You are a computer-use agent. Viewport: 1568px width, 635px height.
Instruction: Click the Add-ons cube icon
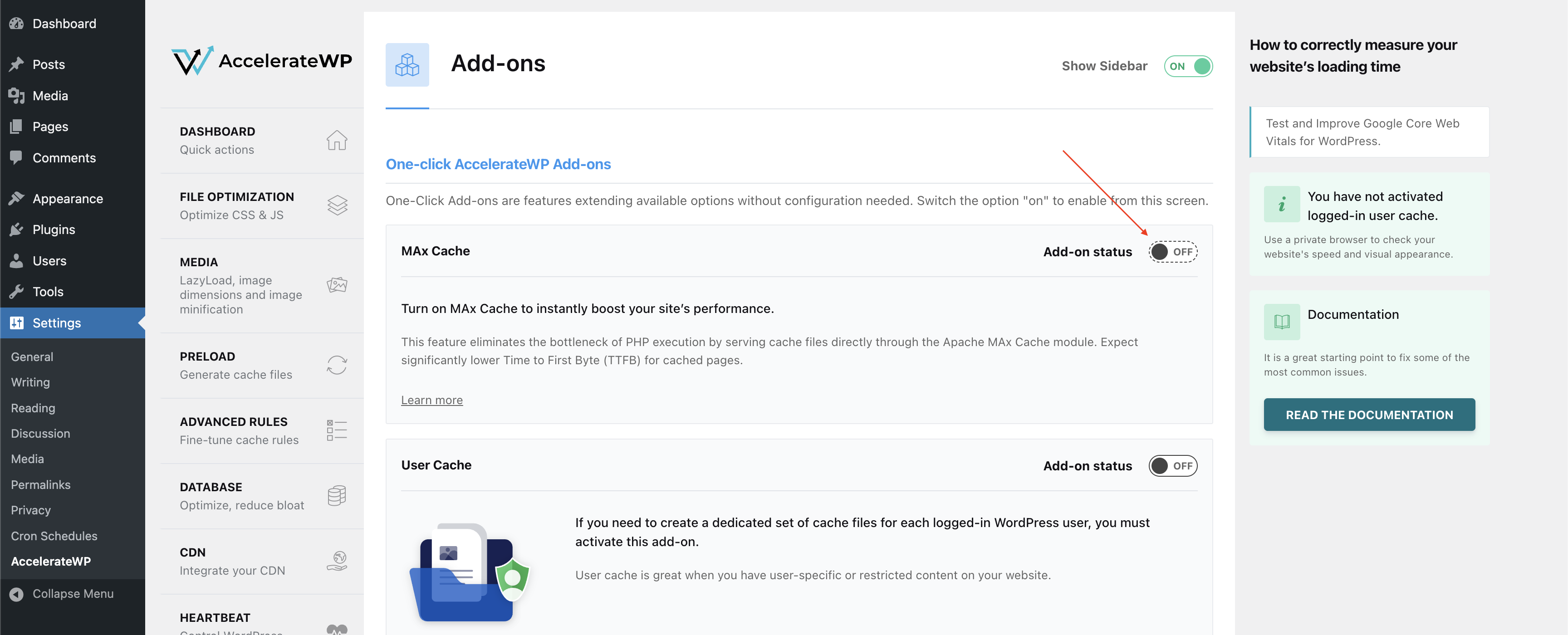click(407, 64)
